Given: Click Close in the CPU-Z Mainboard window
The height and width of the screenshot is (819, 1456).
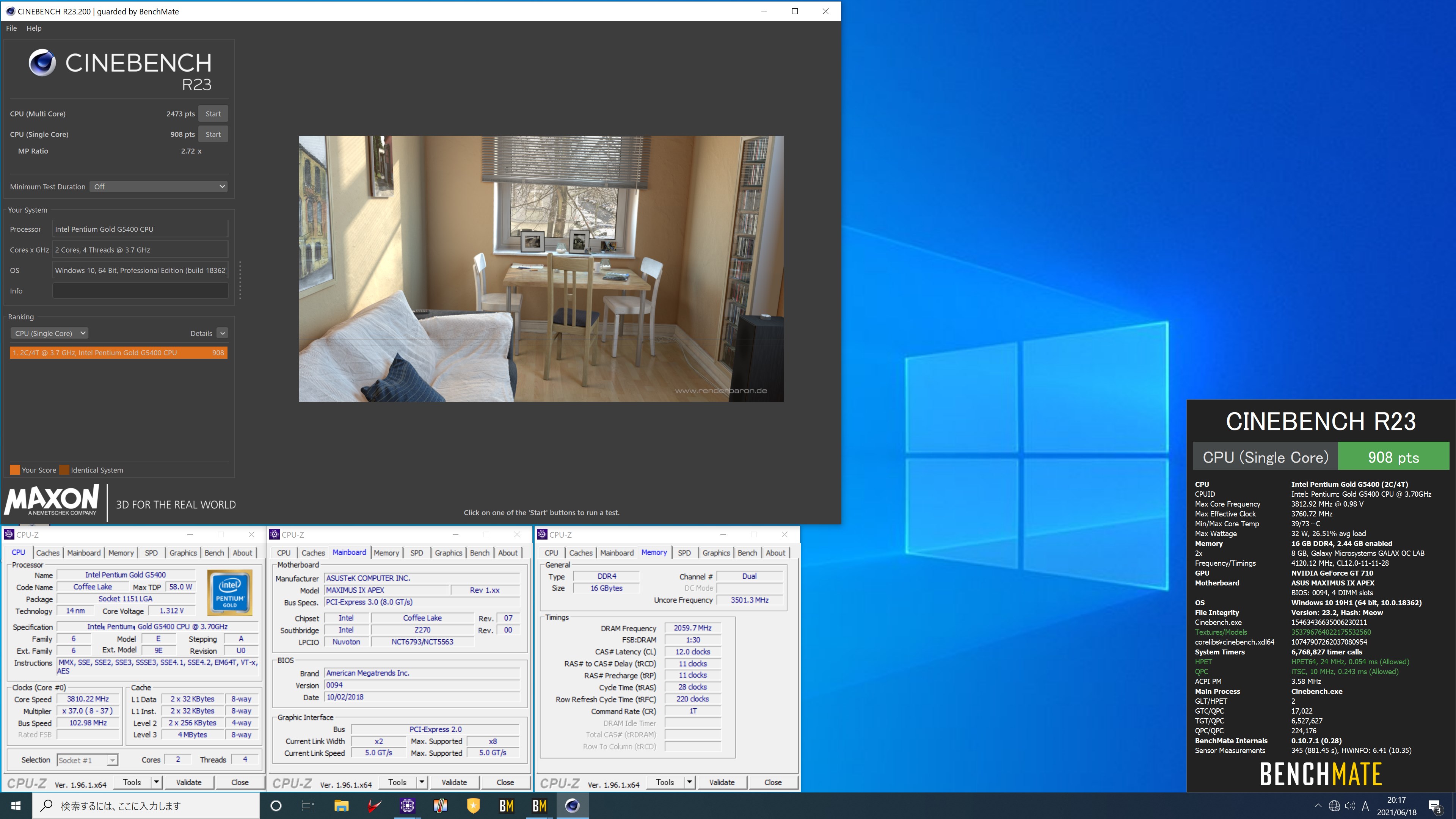Looking at the screenshot, I should click(x=505, y=782).
